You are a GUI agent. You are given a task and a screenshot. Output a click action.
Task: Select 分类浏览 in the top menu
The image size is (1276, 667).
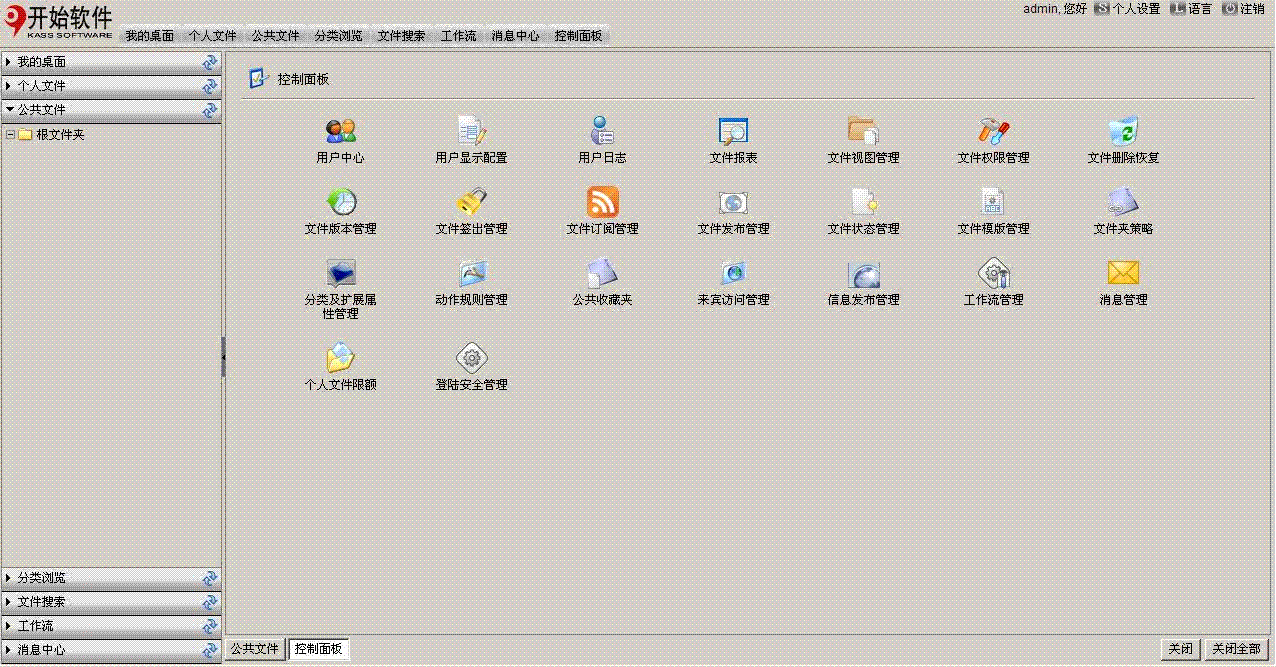(338, 36)
